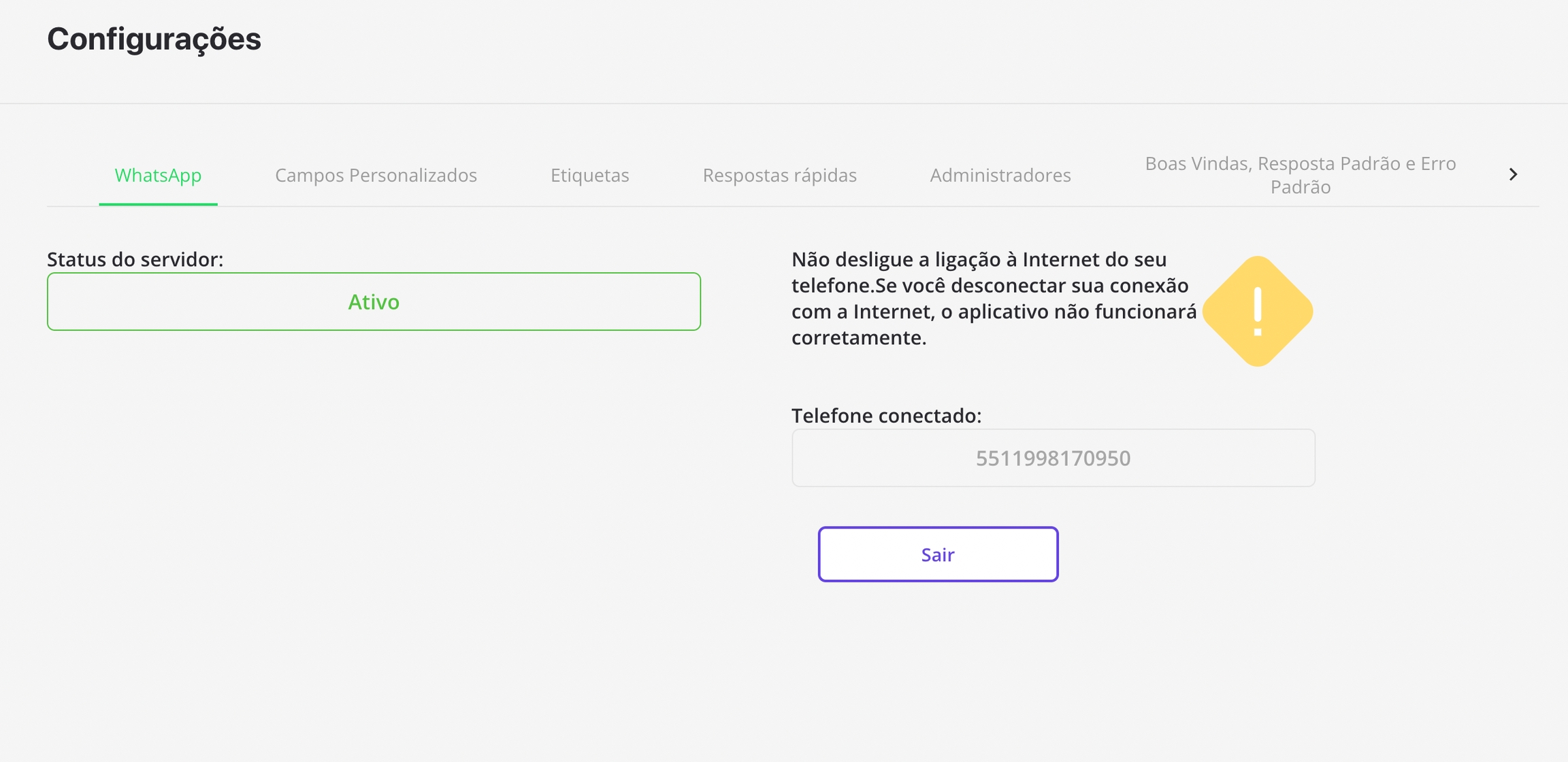Go to the Respostas rápidas tab
Screen dimensions: 1568x762
coord(779,176)
